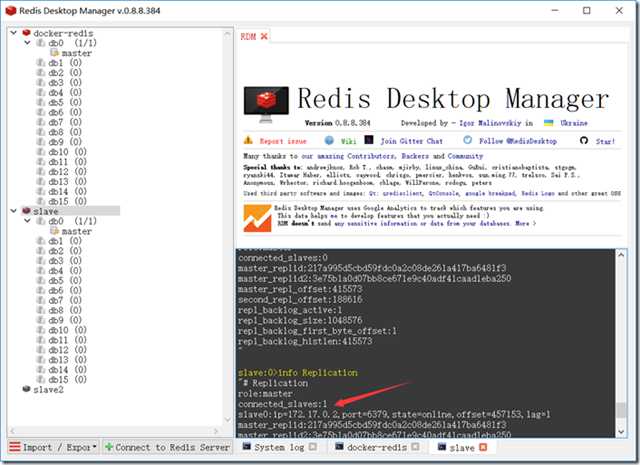Click the tree panel scroll-down arrow
This screenshot has height=465, width=640.
tap(227, 419)
